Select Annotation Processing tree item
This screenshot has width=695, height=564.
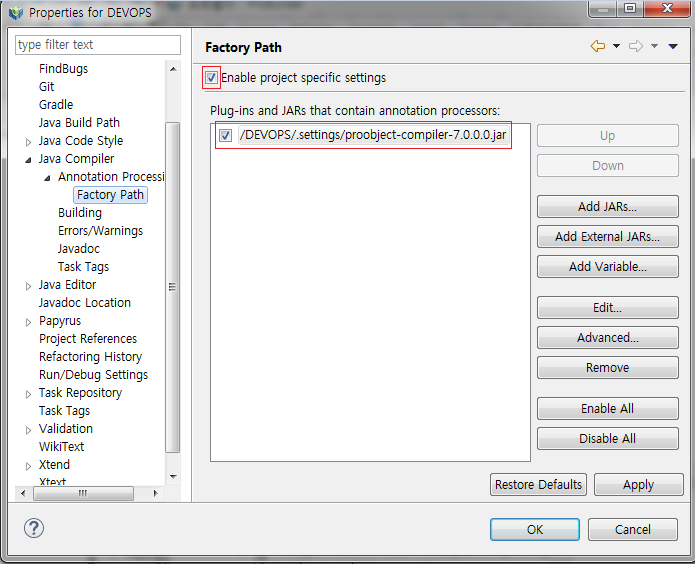[x=111, y=176]
